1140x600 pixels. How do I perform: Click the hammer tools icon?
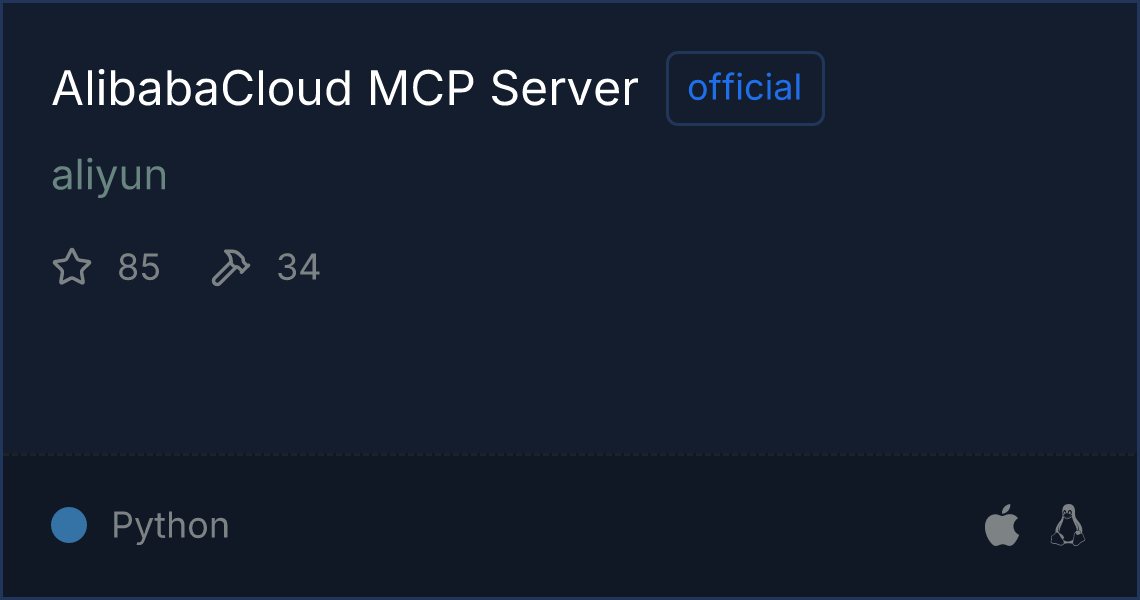coord(230,267)
